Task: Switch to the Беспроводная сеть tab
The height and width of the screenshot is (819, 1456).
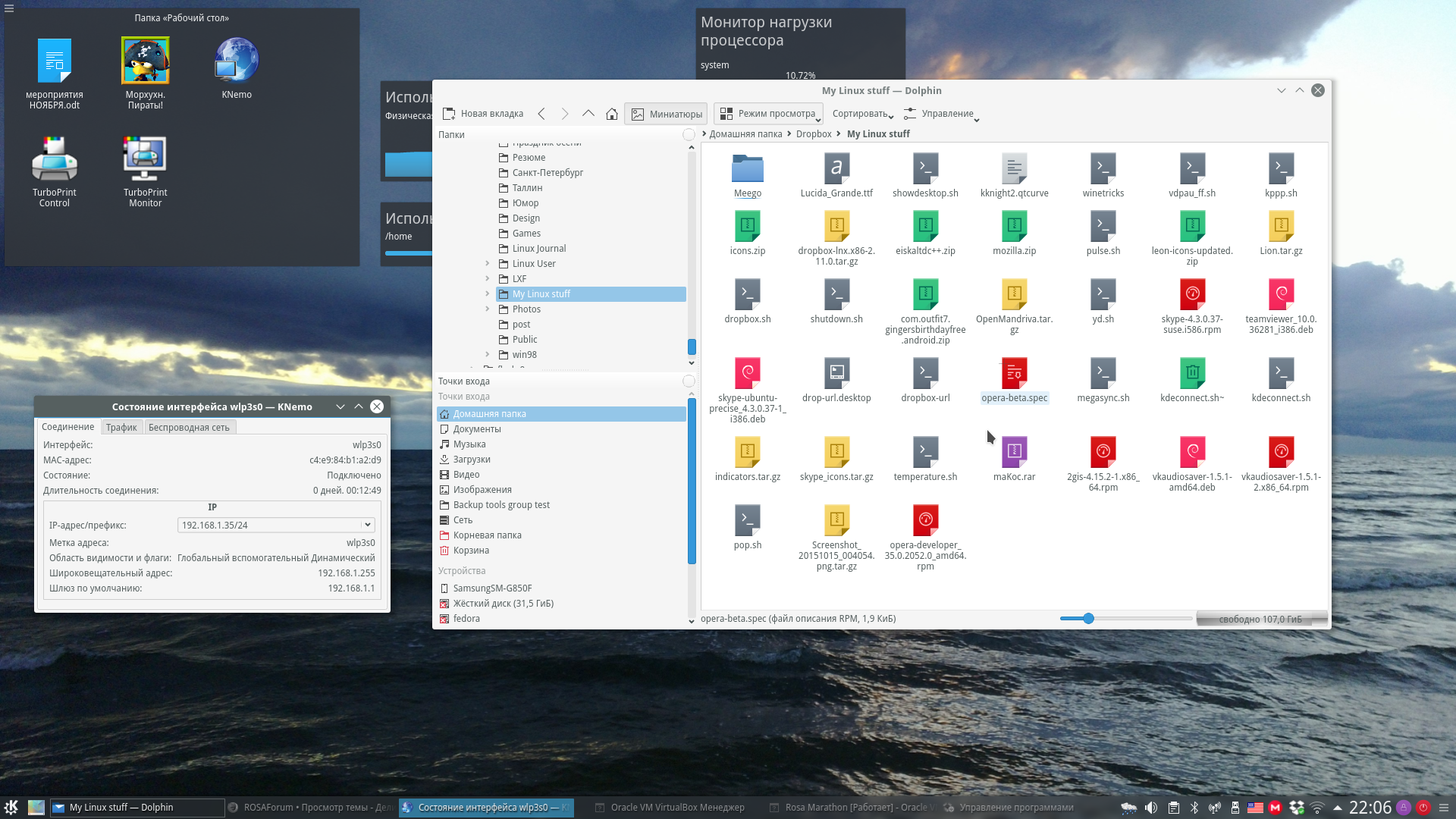Action: pyautogui.click(x=189, y=428)
